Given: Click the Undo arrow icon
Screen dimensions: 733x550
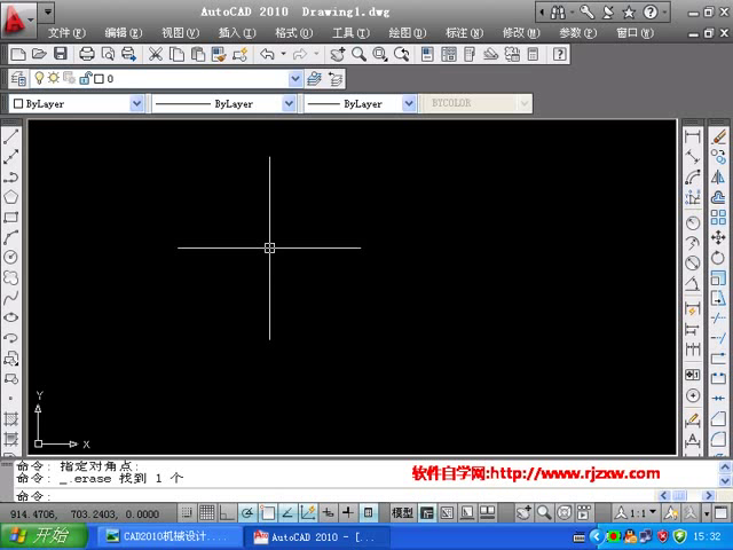Looking at the screenshot, I should pos(267,54).
